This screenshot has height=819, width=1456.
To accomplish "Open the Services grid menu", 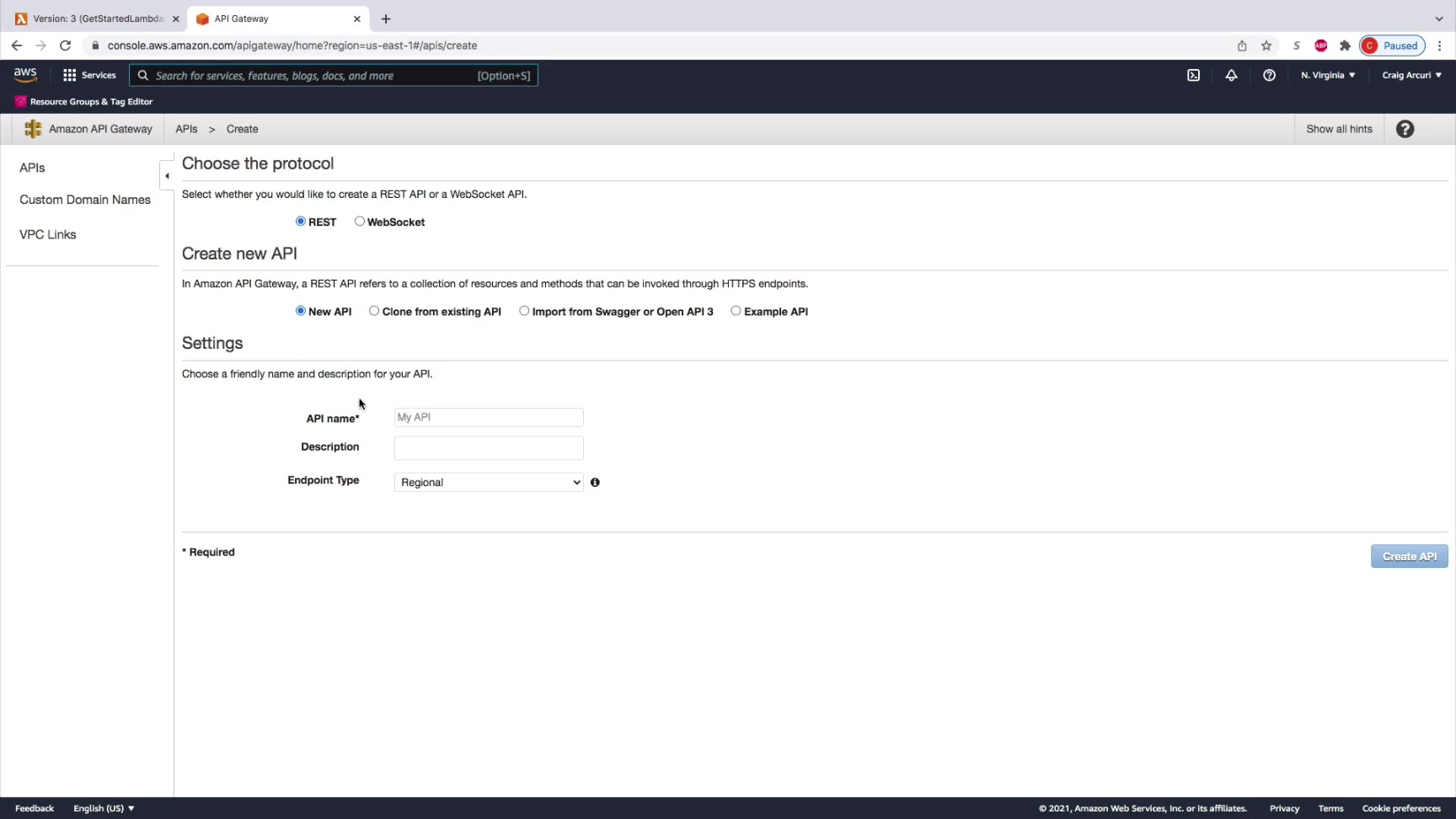I will click(89, 75).
